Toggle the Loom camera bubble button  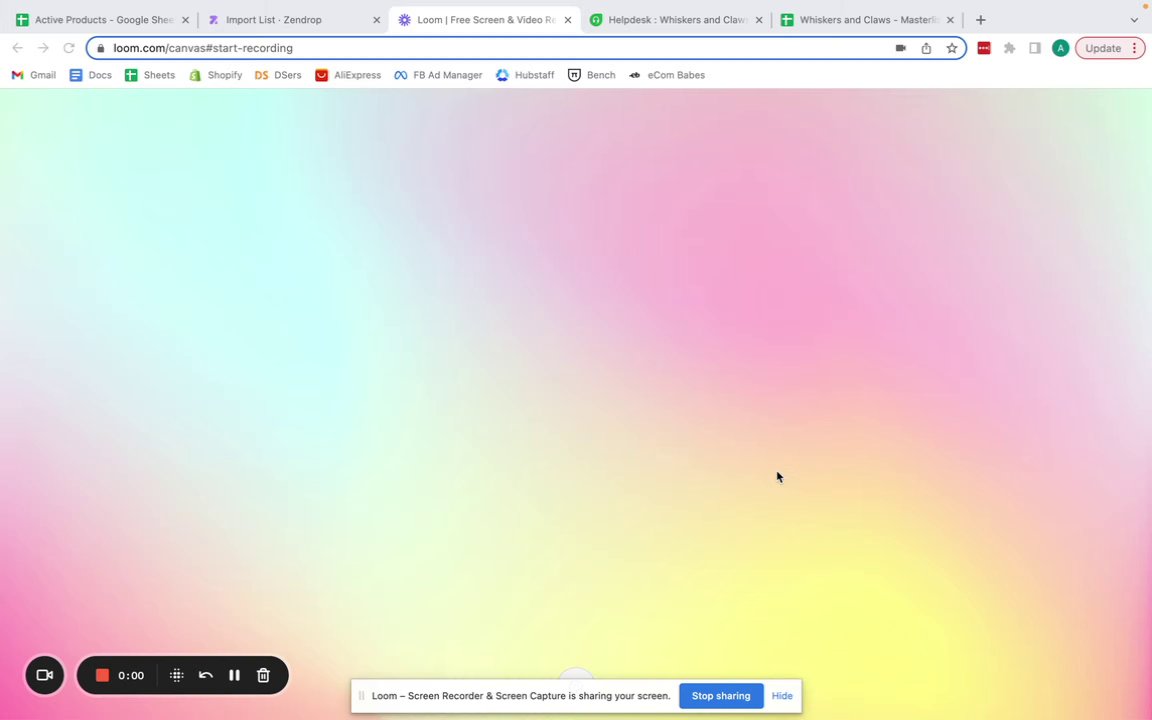45,675
